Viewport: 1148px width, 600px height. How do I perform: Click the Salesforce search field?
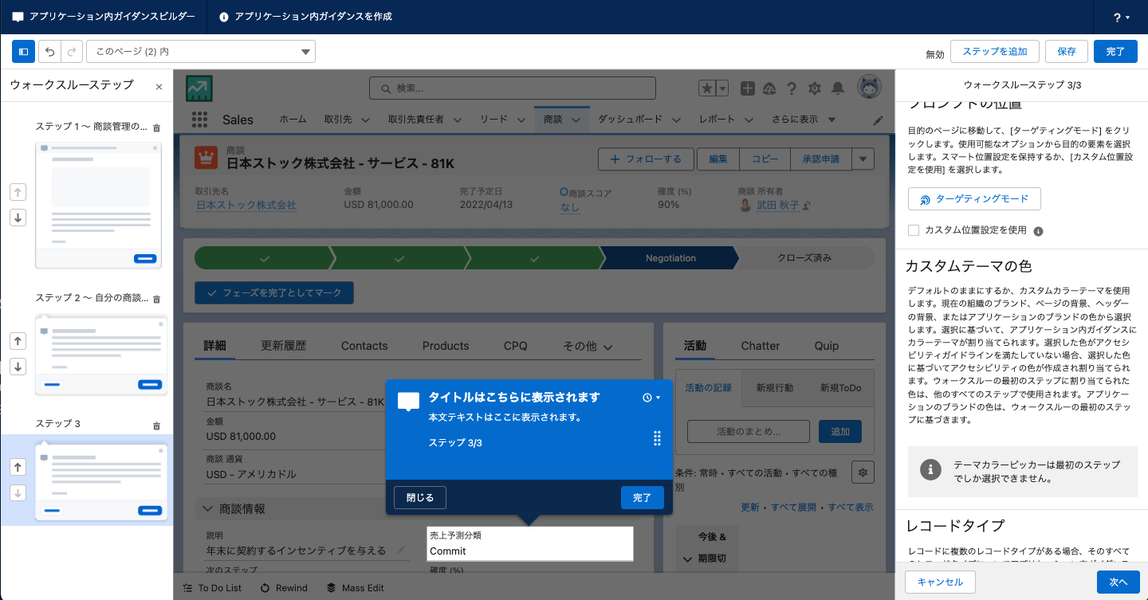[512, 88]
